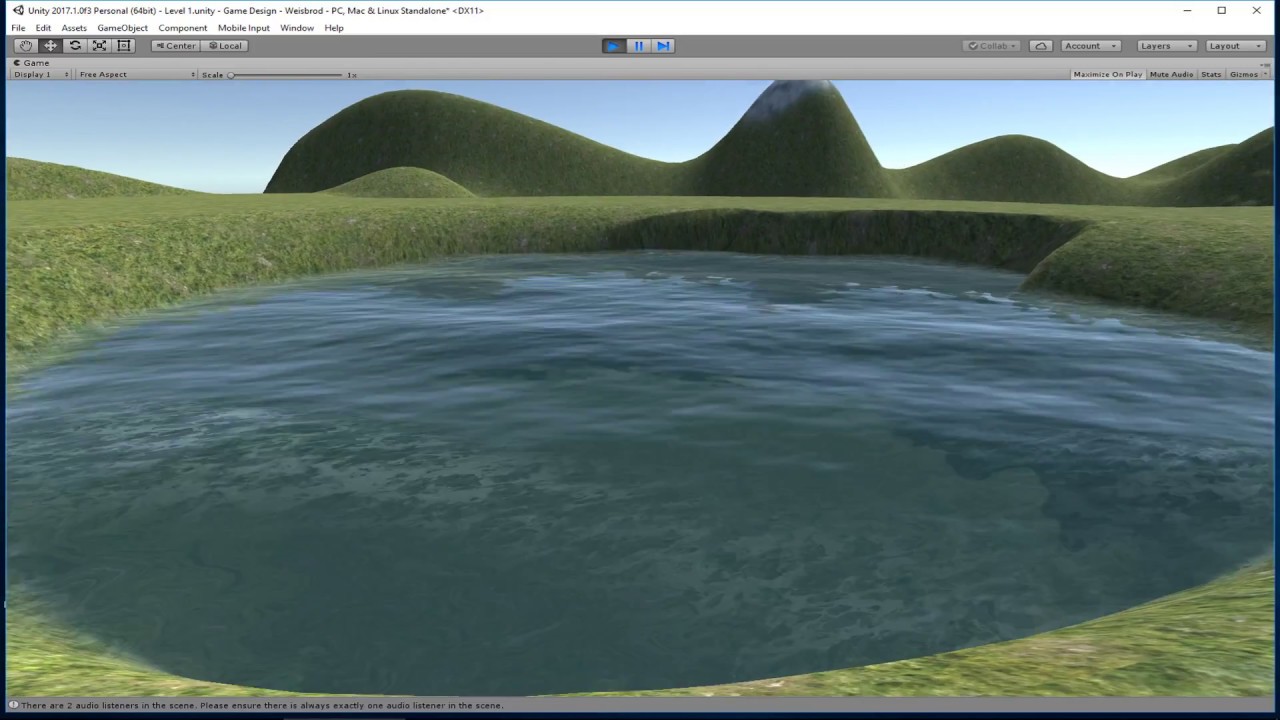Open the cloud services panel
The image size is (1280, 720).
1041,46
